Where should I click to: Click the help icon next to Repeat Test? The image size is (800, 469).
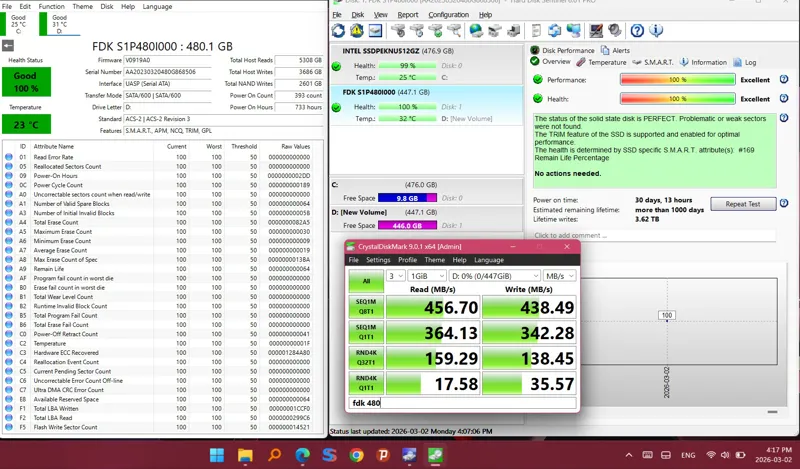pos(784,204)
